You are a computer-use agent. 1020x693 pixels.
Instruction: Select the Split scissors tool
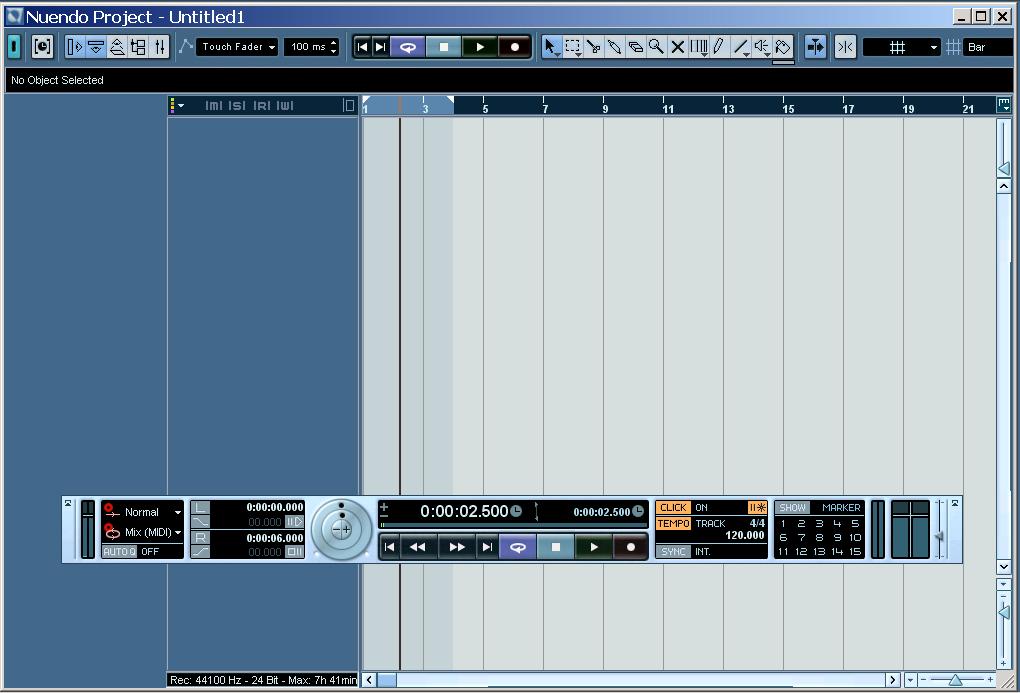[593, 47]
